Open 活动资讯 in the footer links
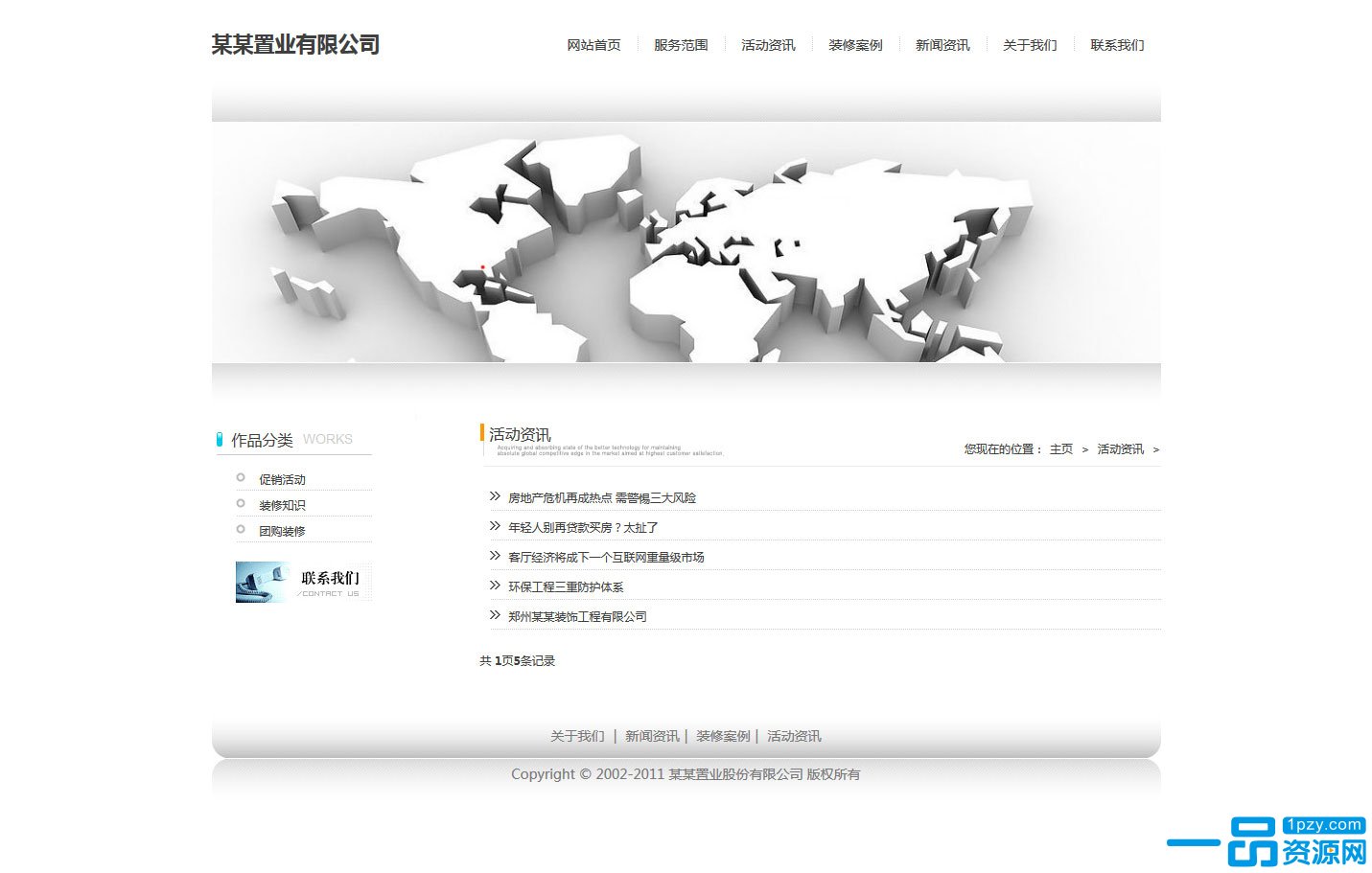 click(794, 736)
